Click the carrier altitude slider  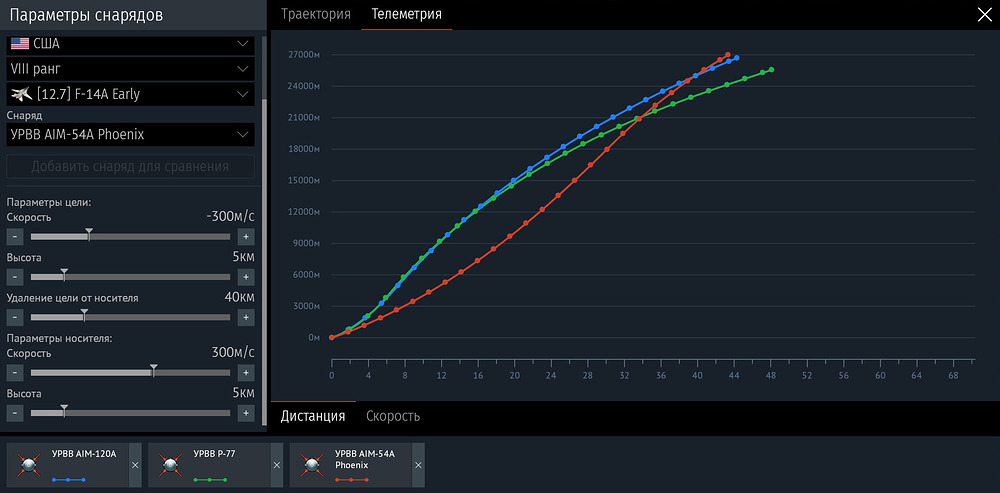pos(130,413)
